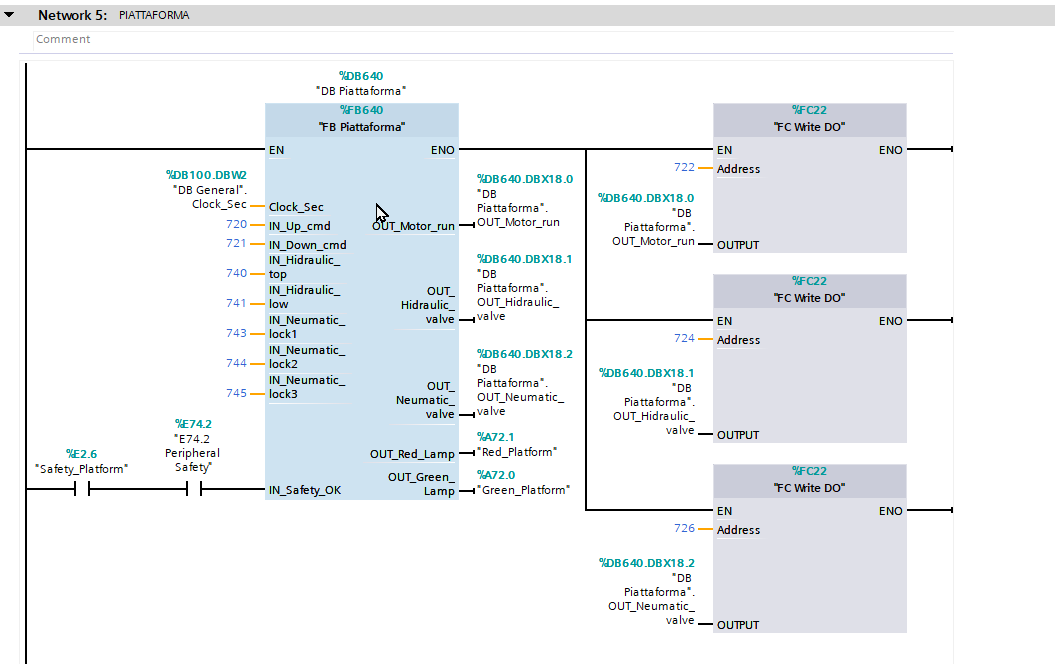This screenshot has height=664, width=1055.
Task: Select %DB640.DBX18.0 operand next to FB output
Action: click(525, 179)
